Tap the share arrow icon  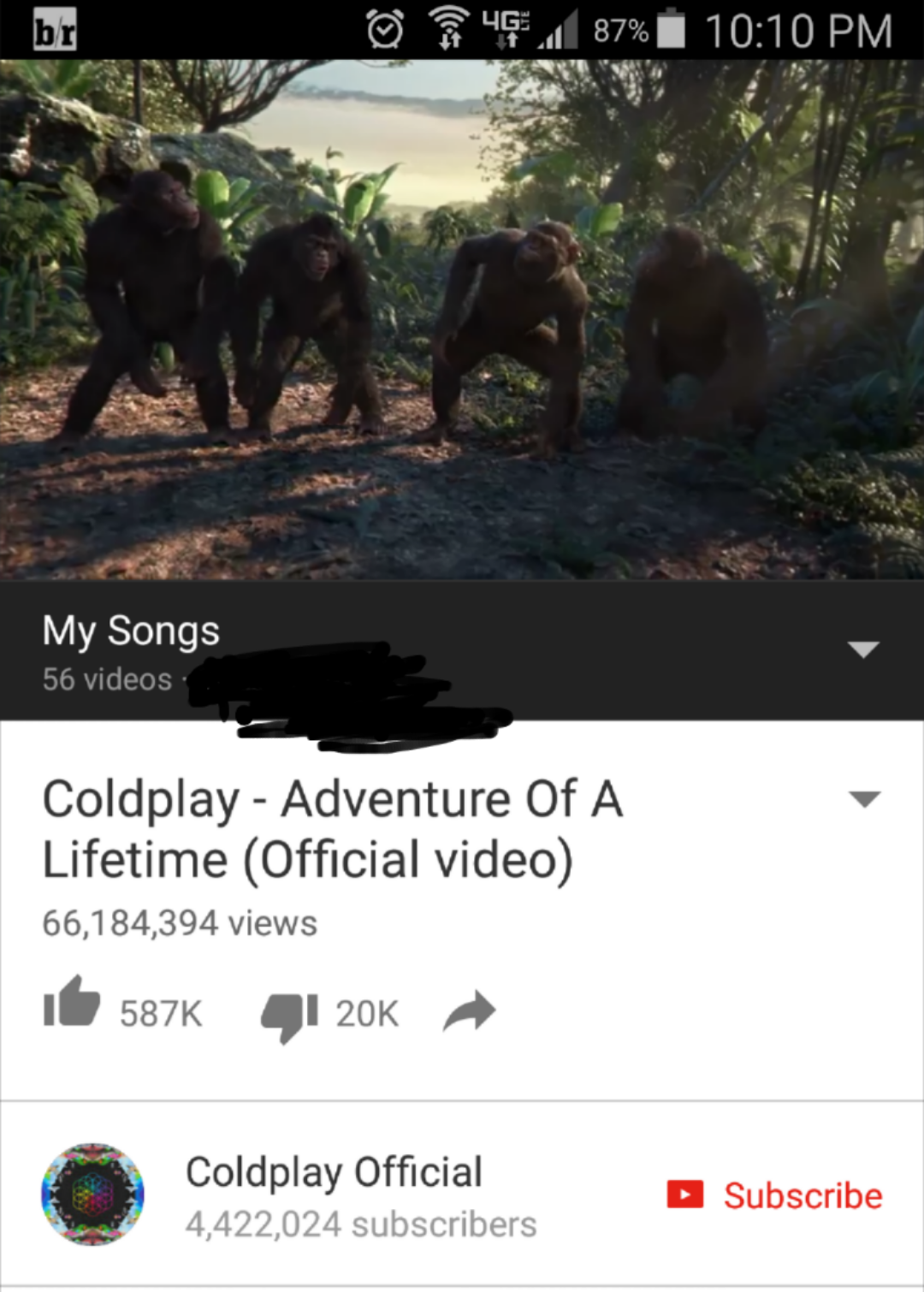[x=470, y=1011]
